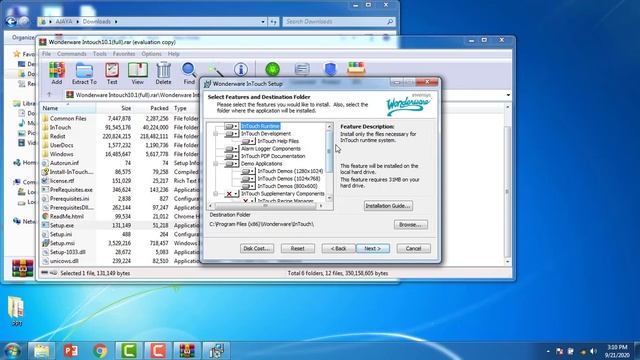Select the Setup.msi file icon
Screen dimensions: 640x360
(x=45, y=243)
